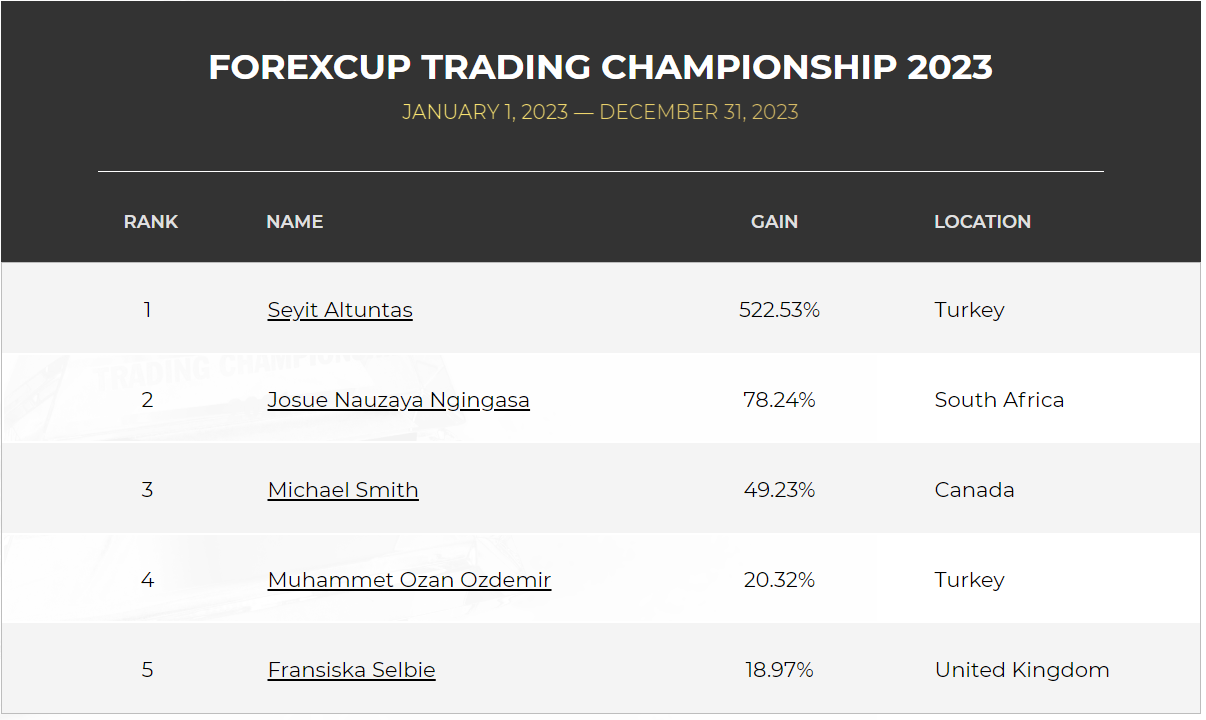1206x720 pixels.
Task: Open Muhammet Ozan Ozdemir profile link
Action: [x=409, y=580]
